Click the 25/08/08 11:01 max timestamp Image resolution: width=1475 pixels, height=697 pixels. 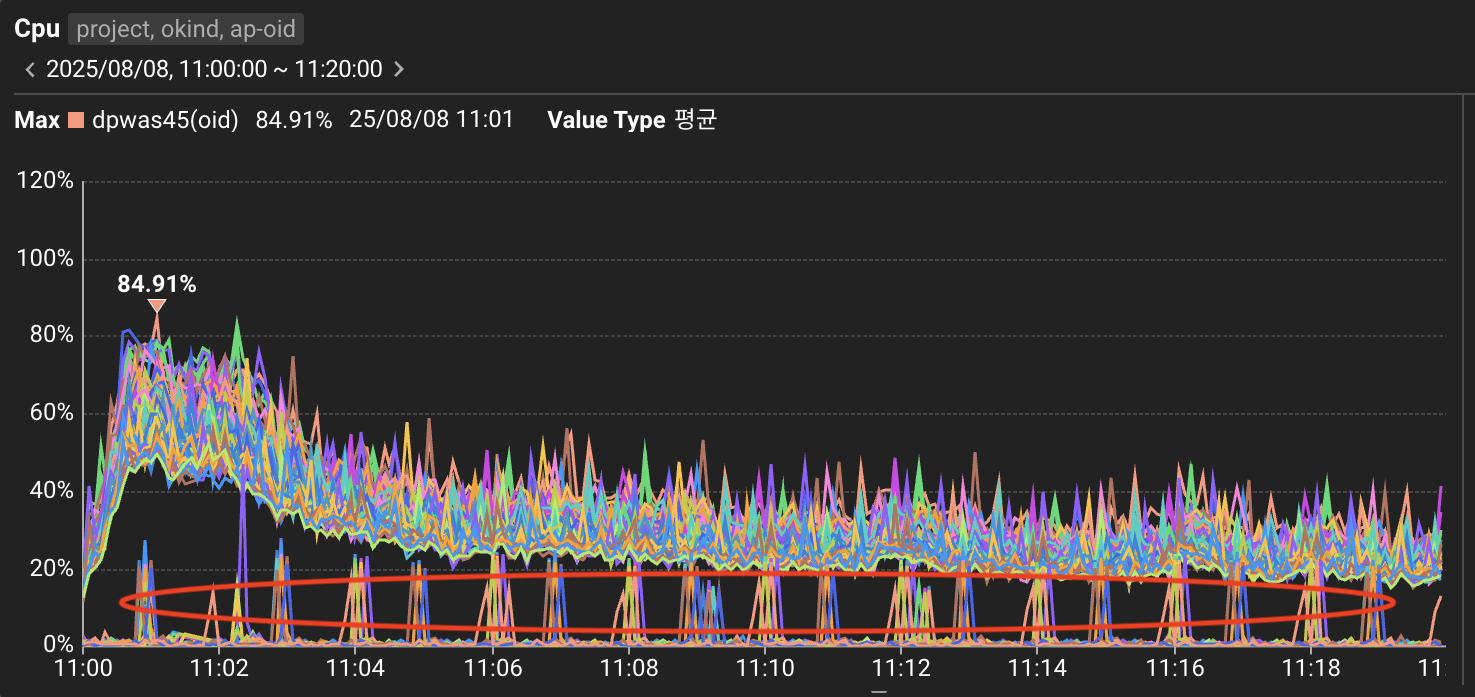pyautogui.click(x=431, y=121)
